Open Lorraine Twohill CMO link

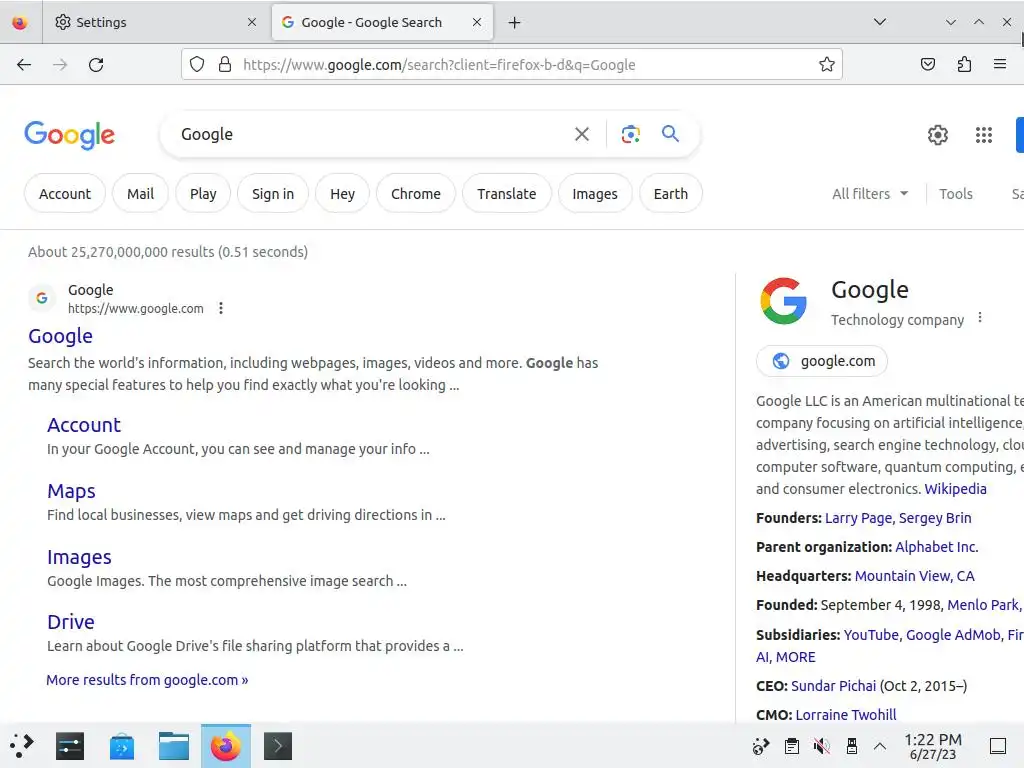846,715
